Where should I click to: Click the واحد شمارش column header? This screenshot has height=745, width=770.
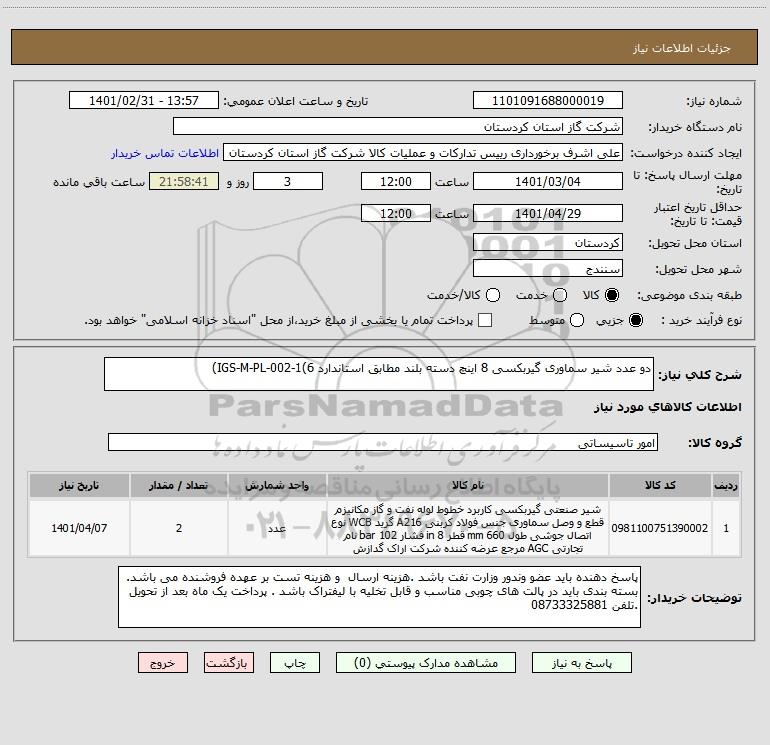(x=277, y=485)
